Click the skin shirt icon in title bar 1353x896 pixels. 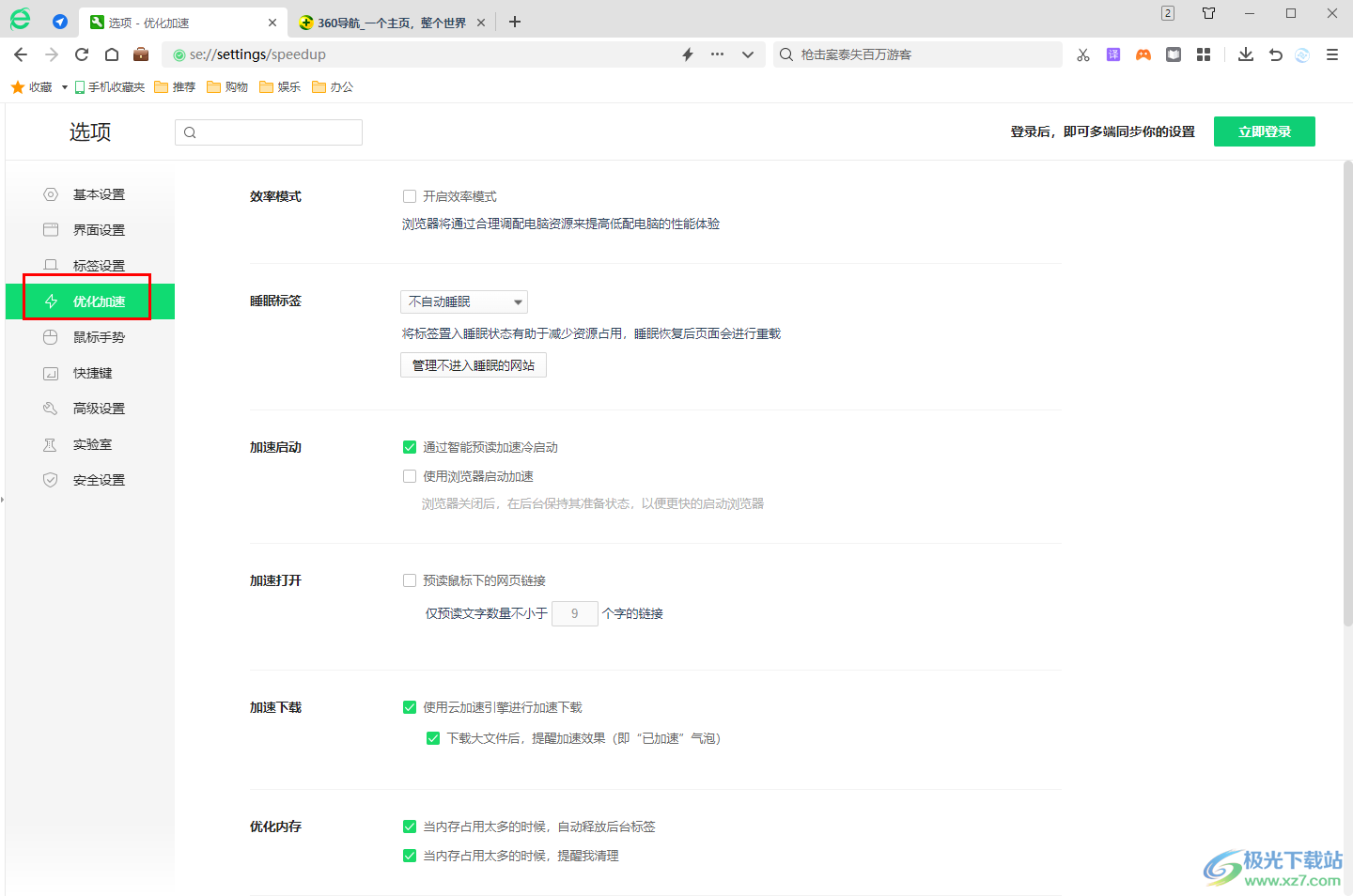(1209, 13)
